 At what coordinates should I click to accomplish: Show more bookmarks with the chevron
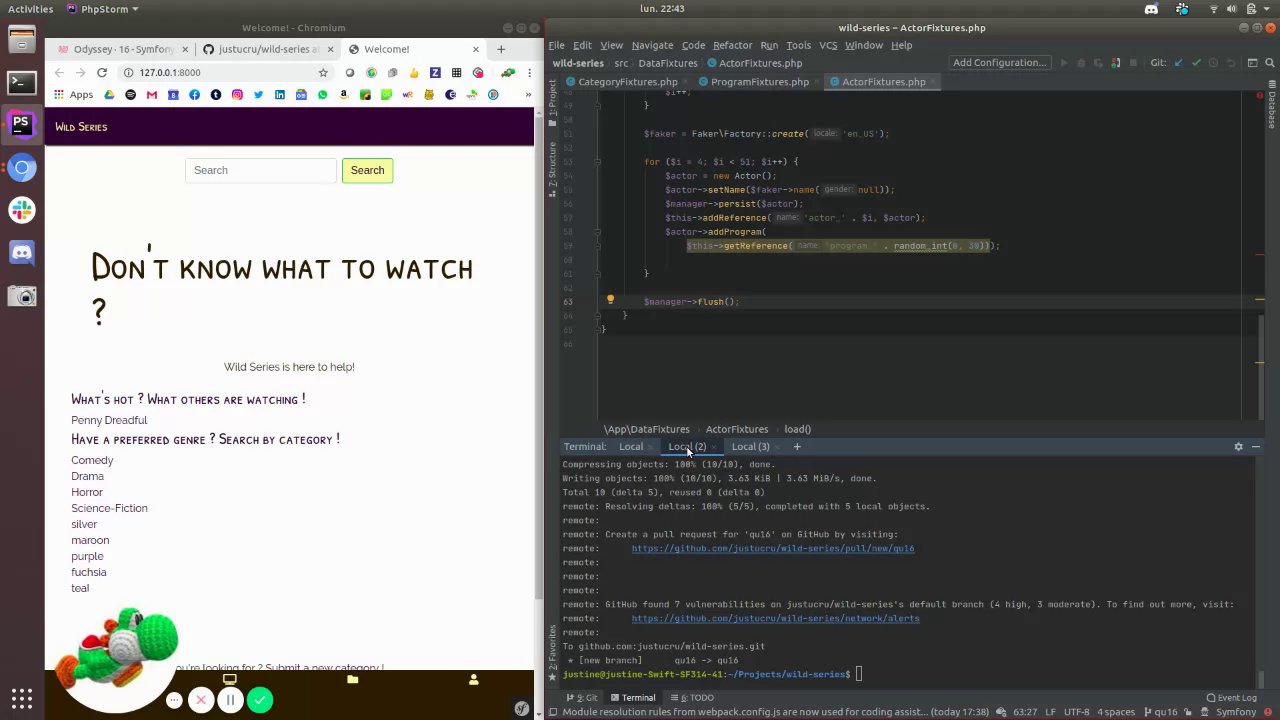530,95
